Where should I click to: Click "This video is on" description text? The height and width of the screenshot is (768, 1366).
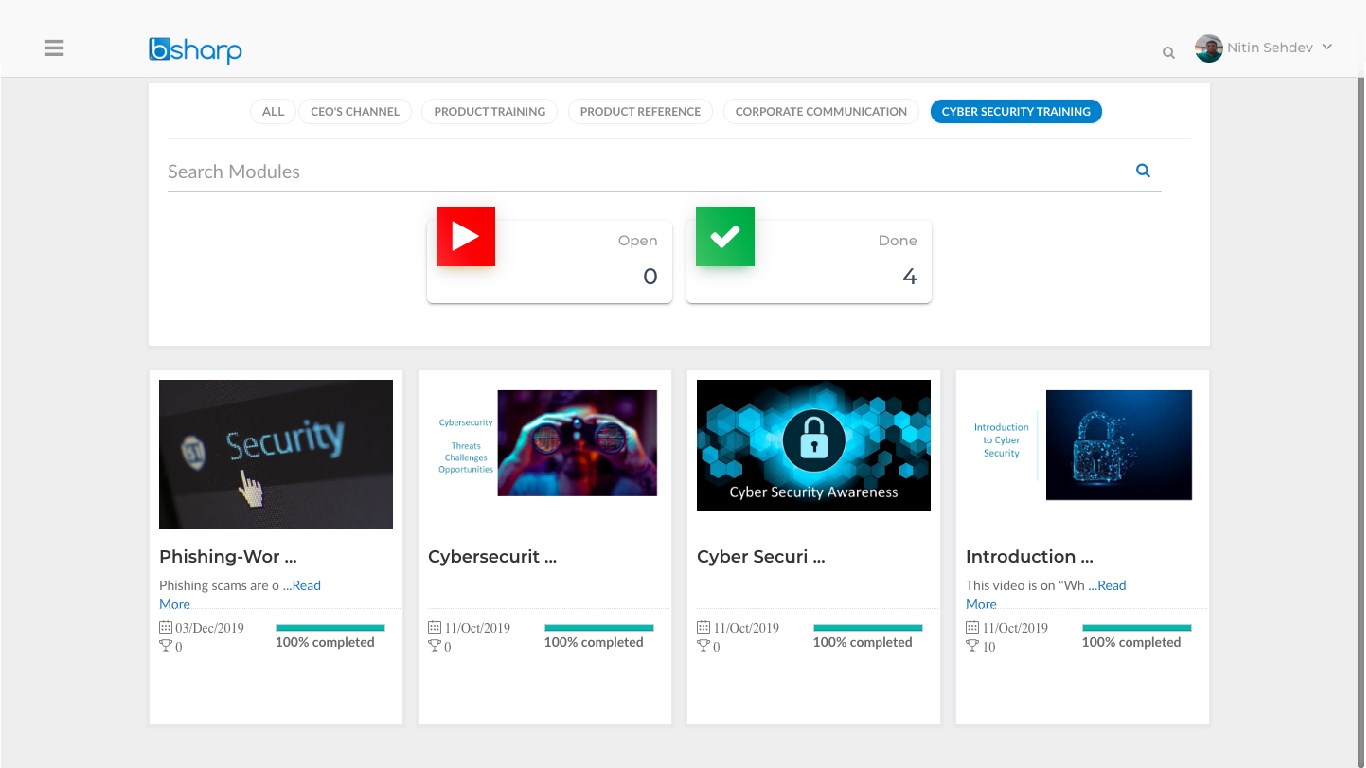(x=1025, y=586)
